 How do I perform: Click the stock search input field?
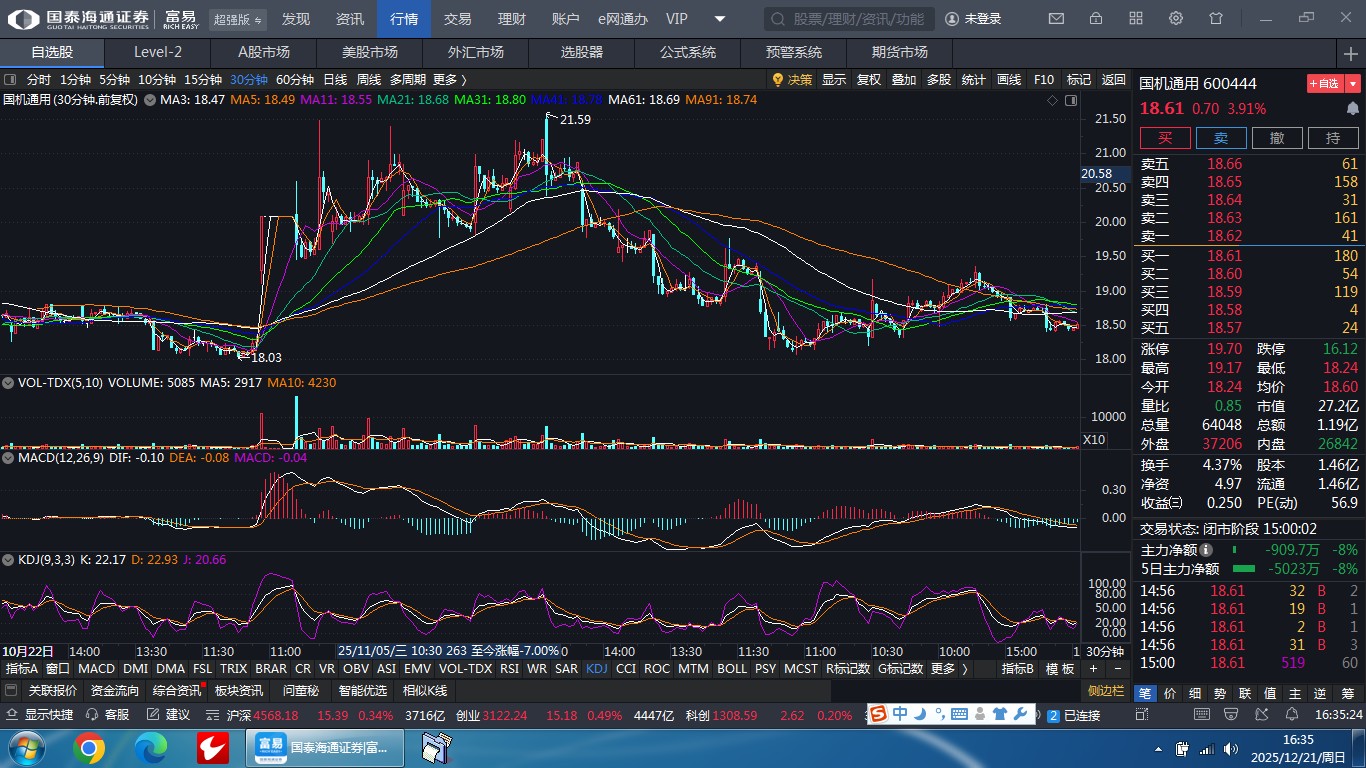point(850,19)
